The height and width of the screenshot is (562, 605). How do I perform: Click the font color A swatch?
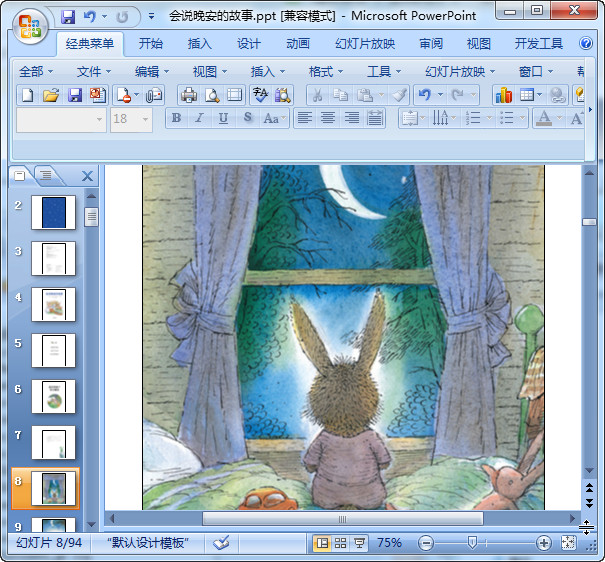point(544,118)
